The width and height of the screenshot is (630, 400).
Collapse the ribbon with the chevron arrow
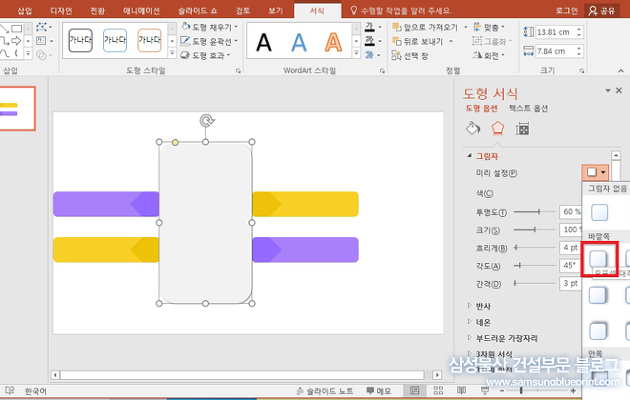coord(621,71)
